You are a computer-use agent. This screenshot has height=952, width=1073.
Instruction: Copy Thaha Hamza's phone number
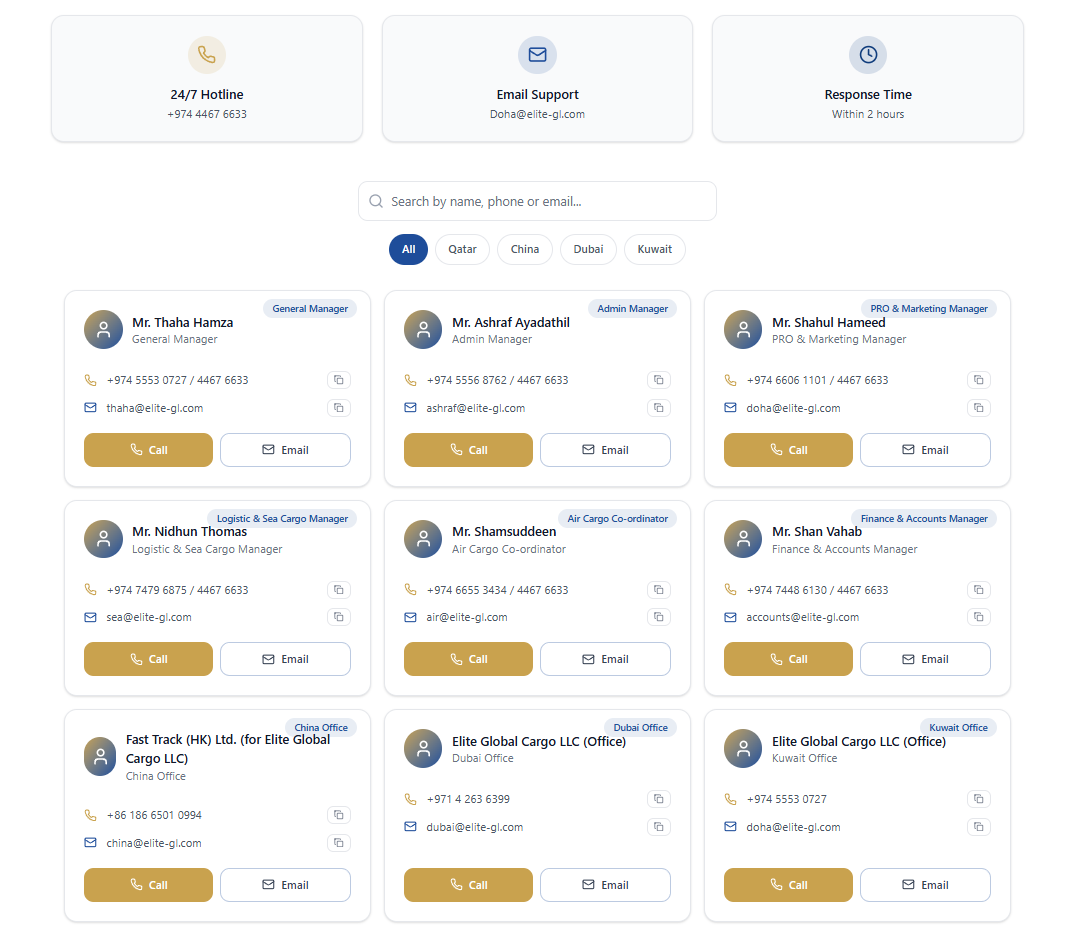tap(339, 380)
